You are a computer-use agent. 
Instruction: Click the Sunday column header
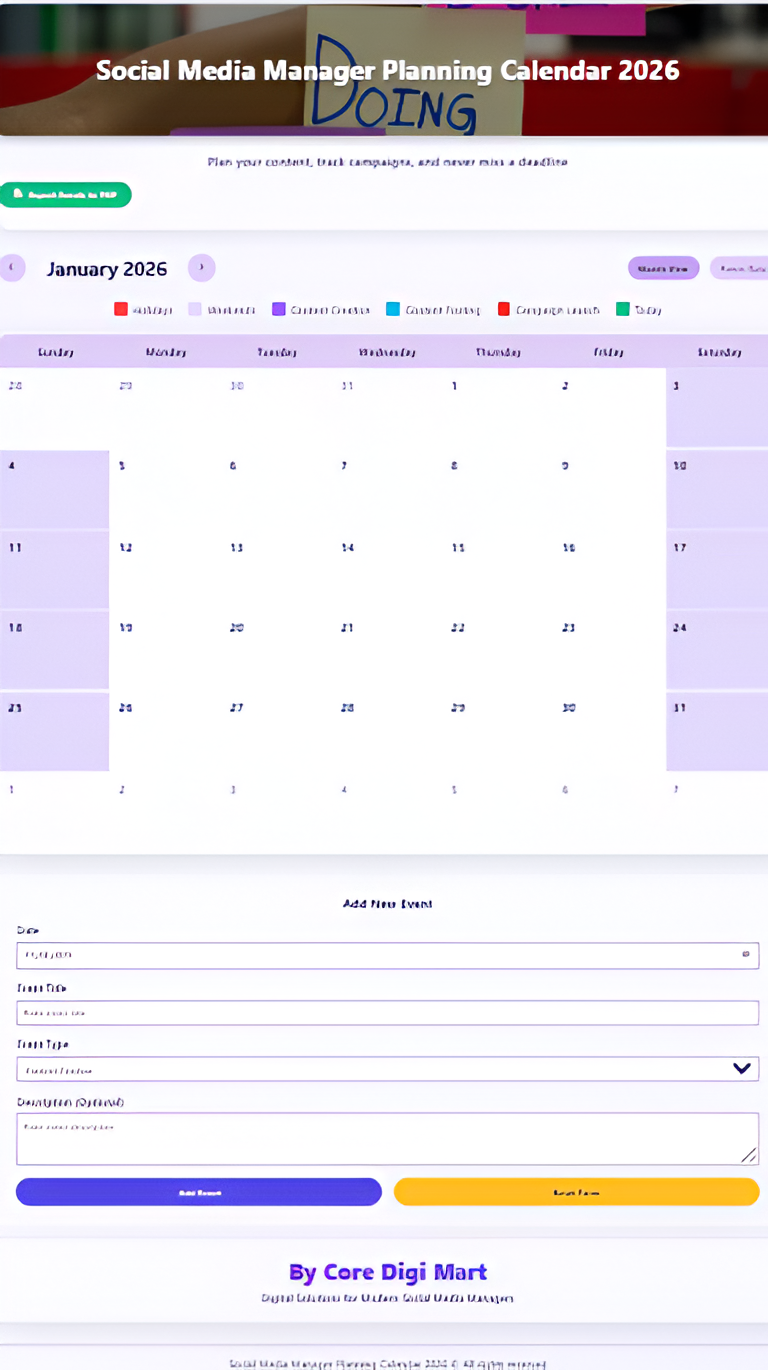[x=55, y=352]
